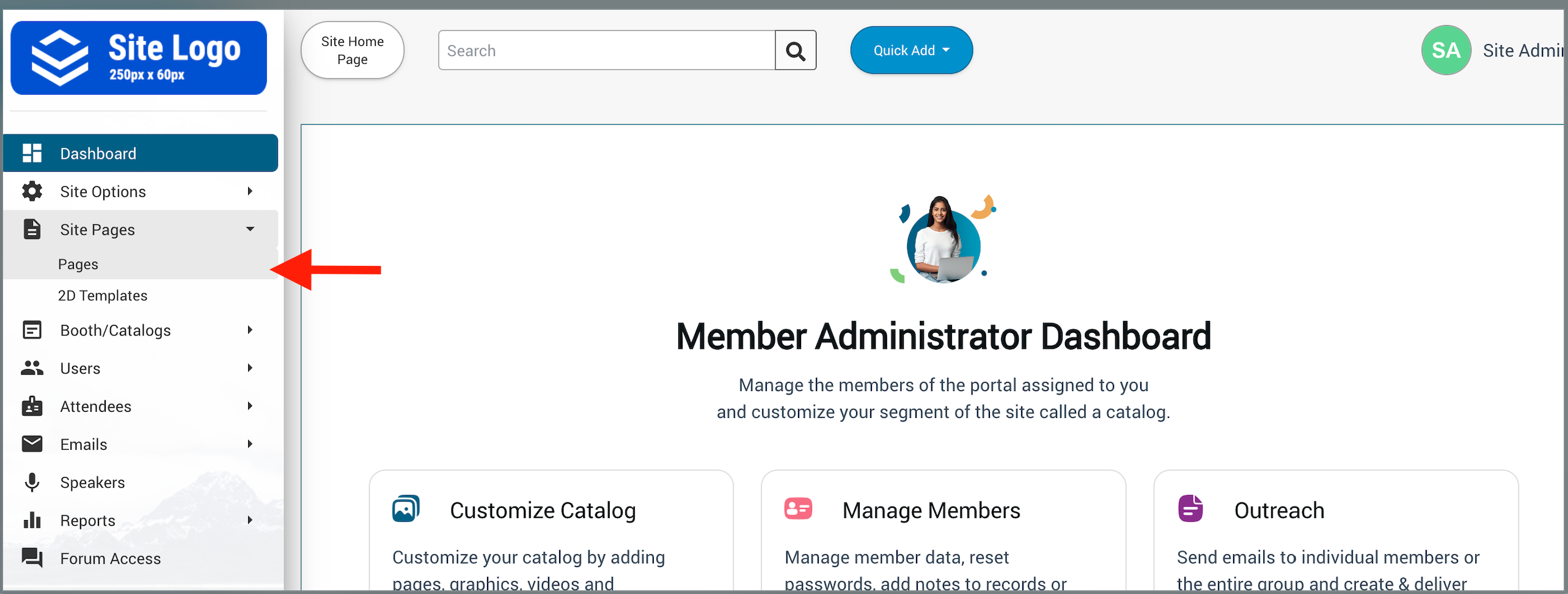Collapse the Site Pages menu arrow
1568x594 pixels.
[x=250, y=229]
